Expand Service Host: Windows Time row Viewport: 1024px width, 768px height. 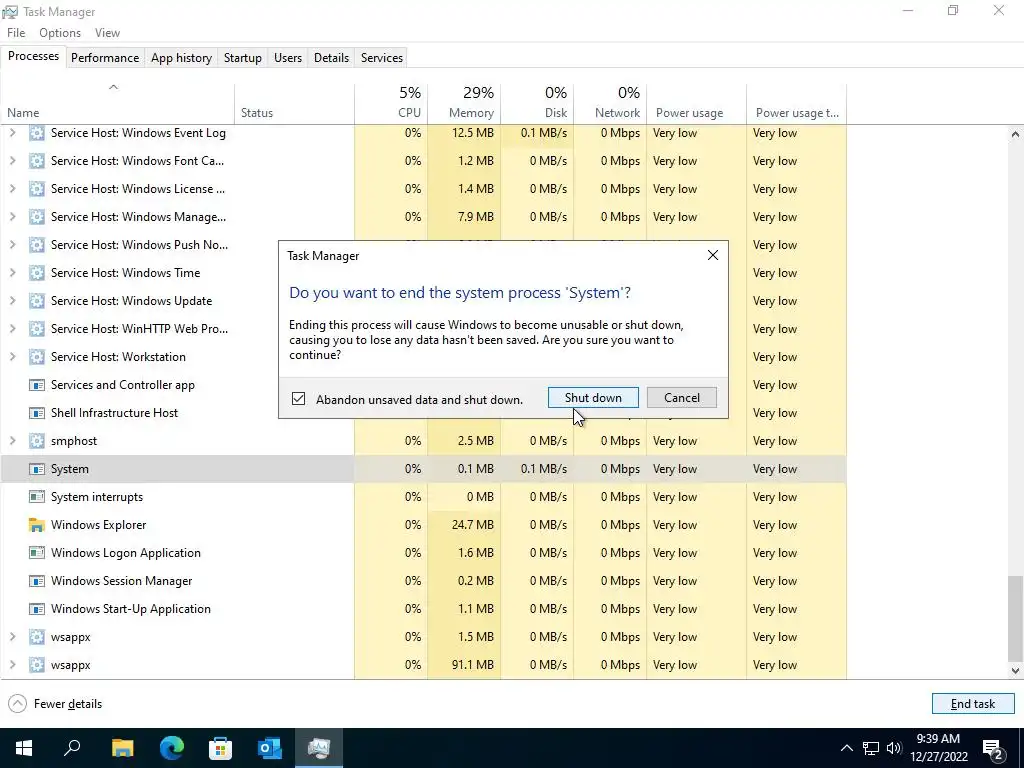click(x=12, y=273)
